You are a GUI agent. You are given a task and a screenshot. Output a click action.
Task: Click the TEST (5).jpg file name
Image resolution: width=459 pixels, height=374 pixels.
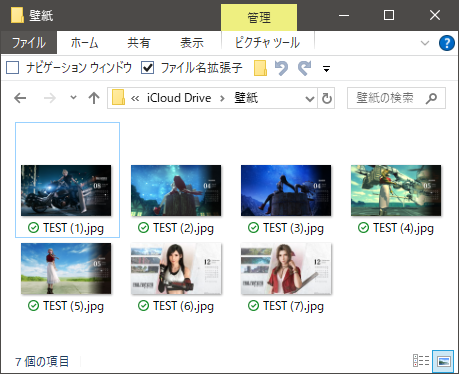(73, 306)
